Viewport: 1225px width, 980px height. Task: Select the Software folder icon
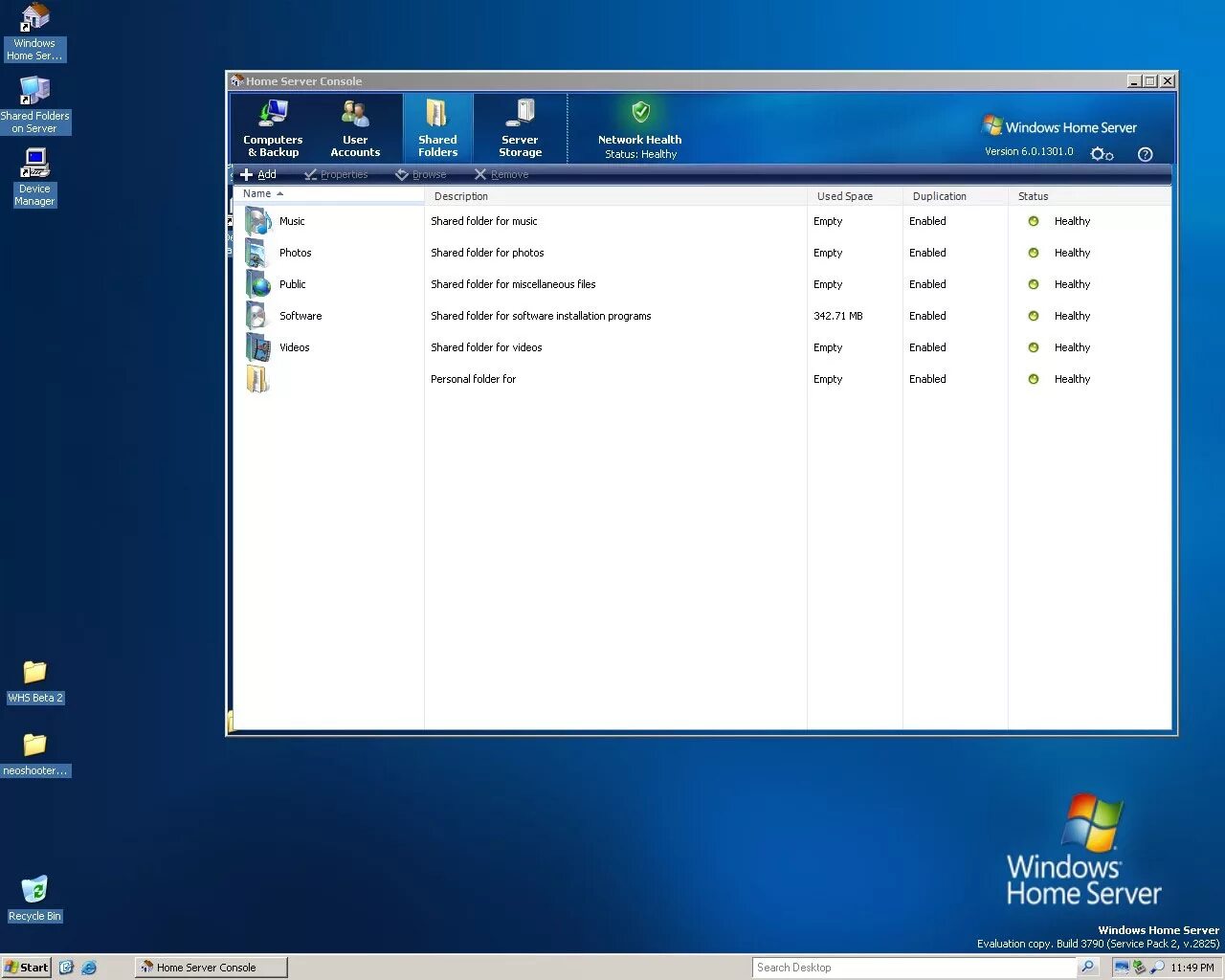[x=258, y=316]
